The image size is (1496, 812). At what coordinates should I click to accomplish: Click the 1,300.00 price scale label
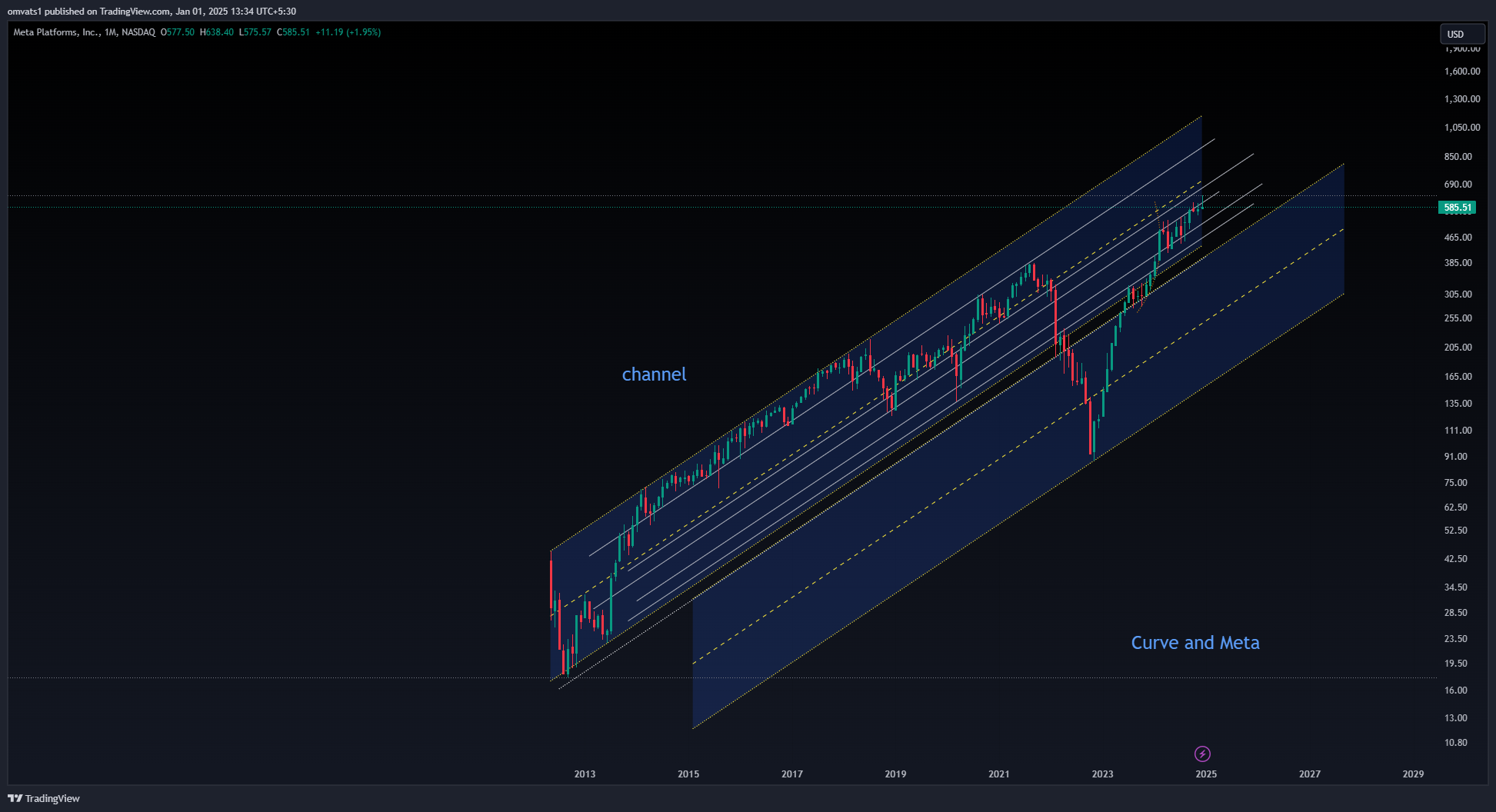point(1462,99)
